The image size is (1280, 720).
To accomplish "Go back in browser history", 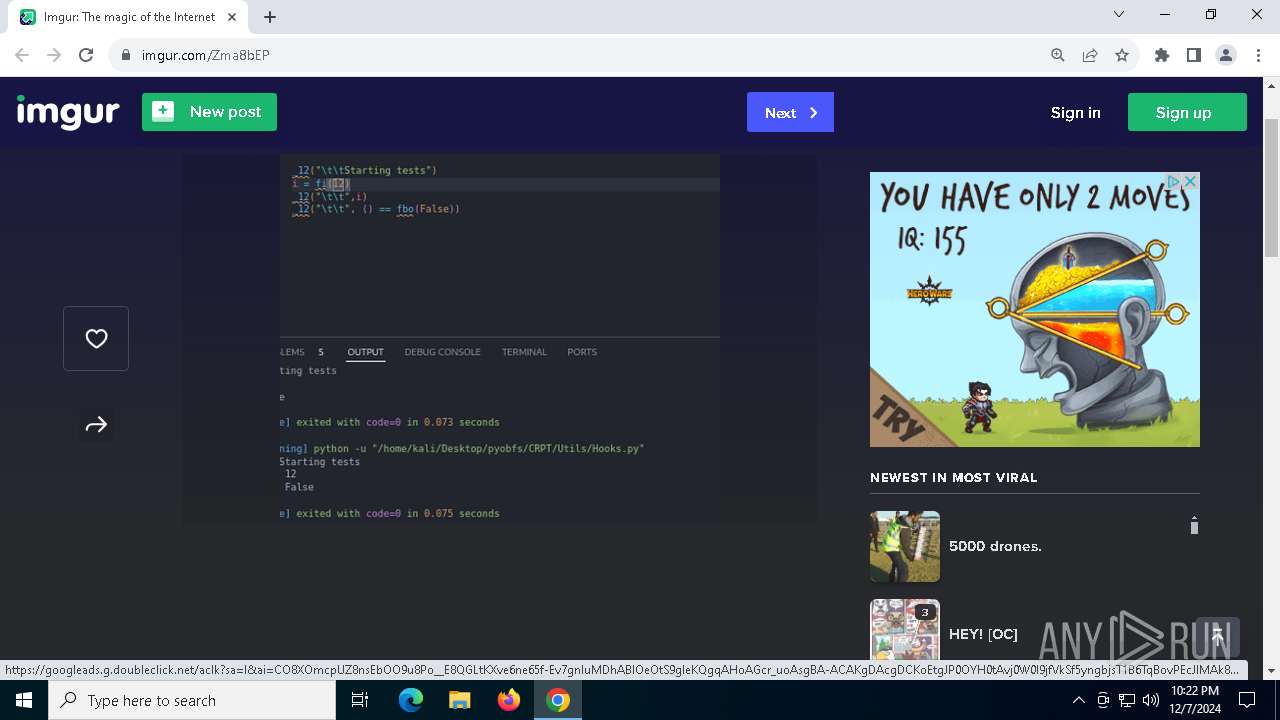I will pos(22,55).
